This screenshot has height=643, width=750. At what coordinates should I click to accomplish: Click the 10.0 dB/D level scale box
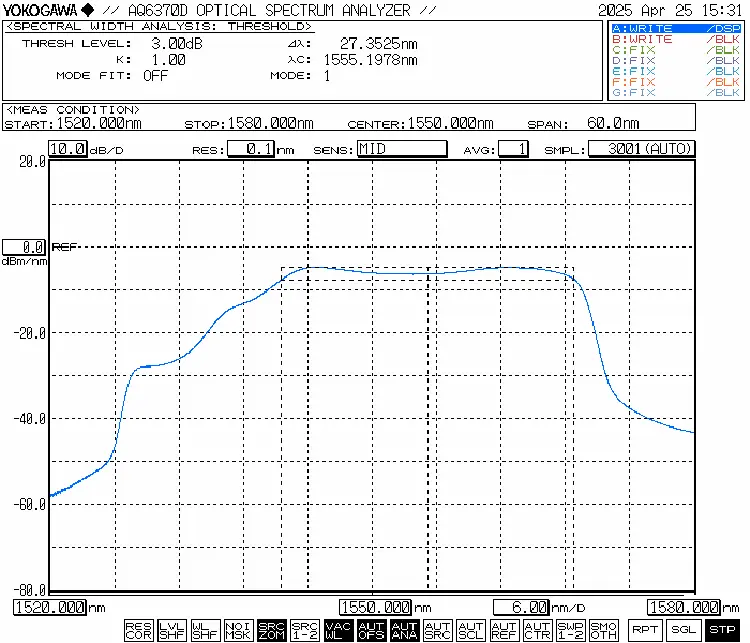pyautogui.click(x=68, y=149)
